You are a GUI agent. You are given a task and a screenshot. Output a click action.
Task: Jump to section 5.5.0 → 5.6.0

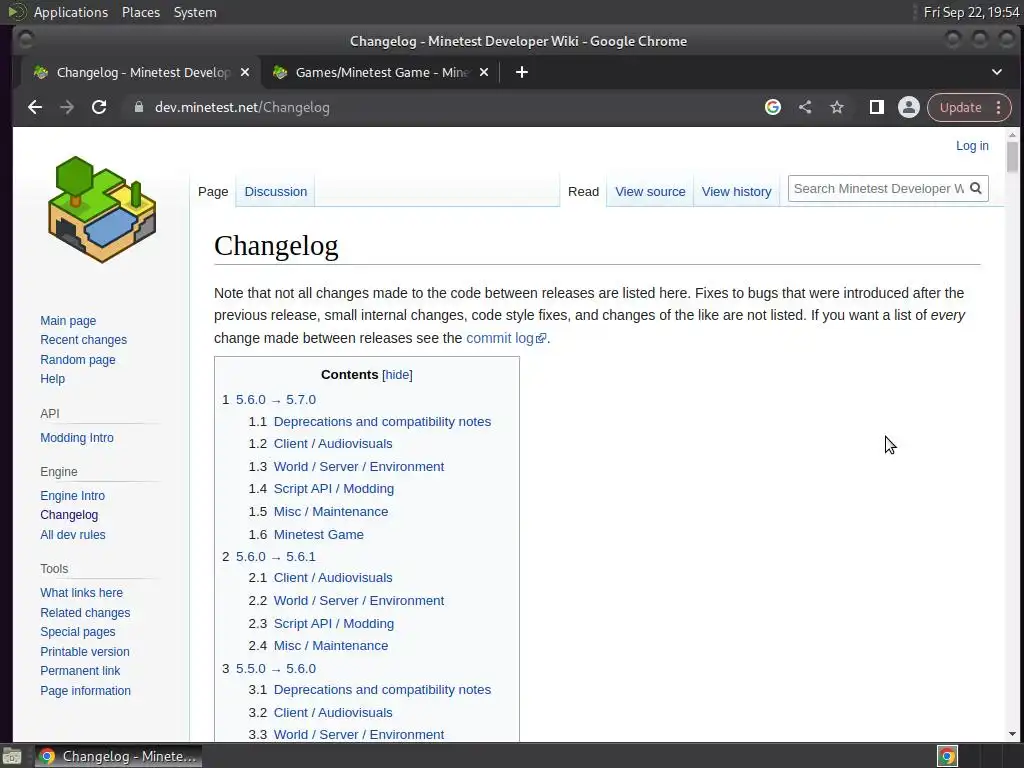(276, 669)
